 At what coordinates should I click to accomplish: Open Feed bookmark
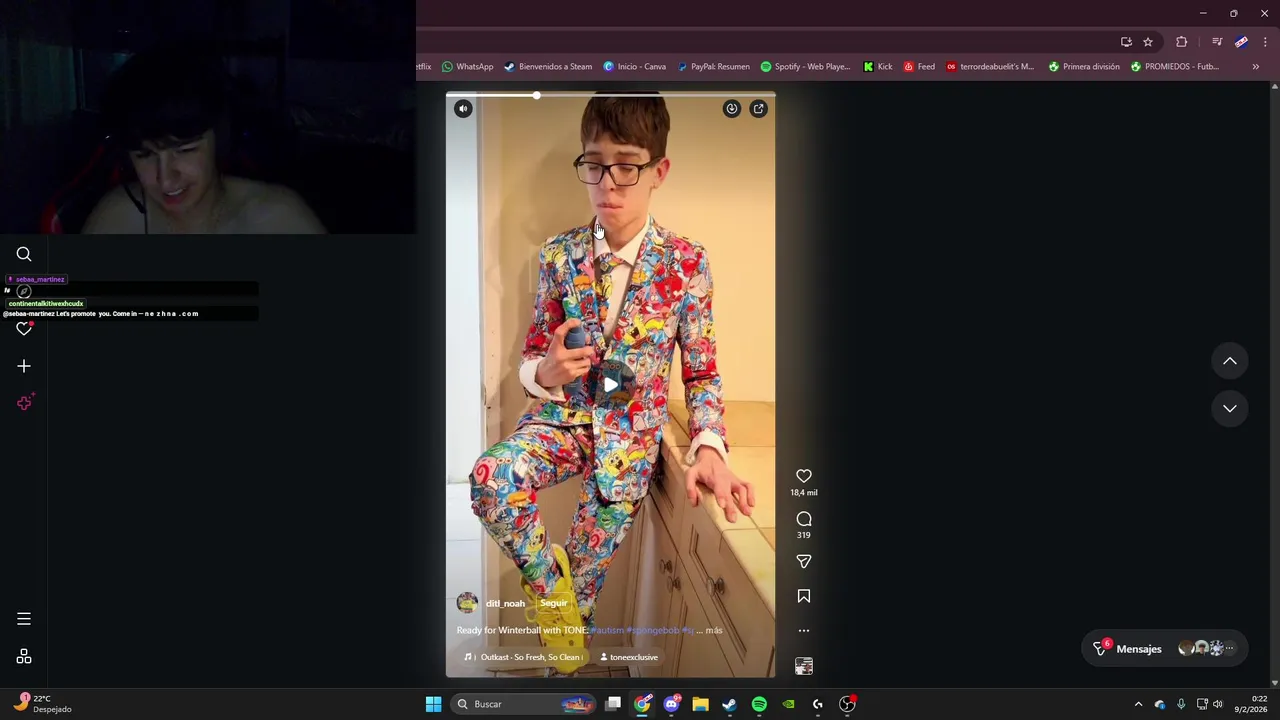click(919, 67)
